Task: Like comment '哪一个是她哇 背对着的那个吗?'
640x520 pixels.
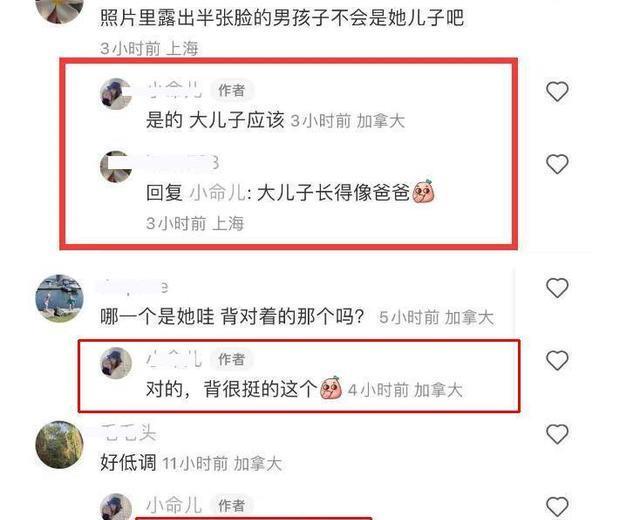Action: pos(557,288)
